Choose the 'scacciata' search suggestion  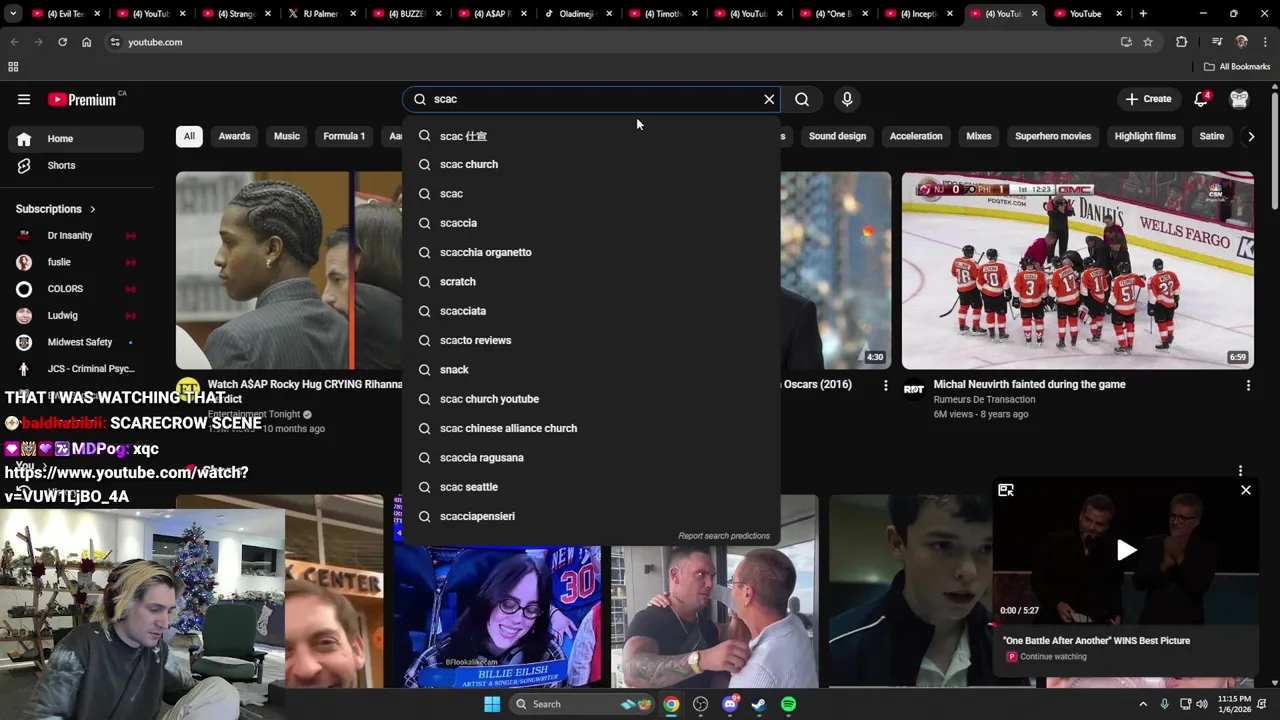591,311
